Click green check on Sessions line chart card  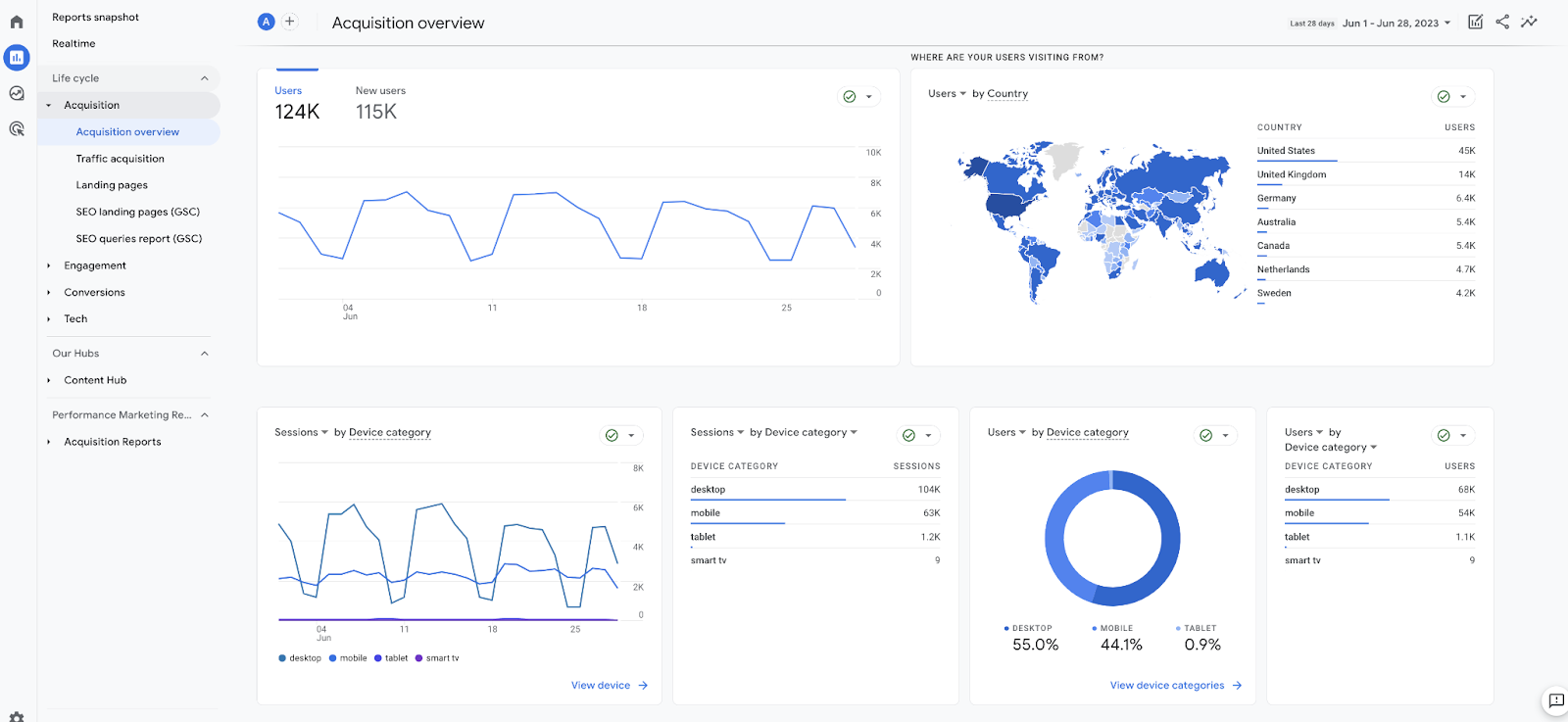tap(612, 435)
